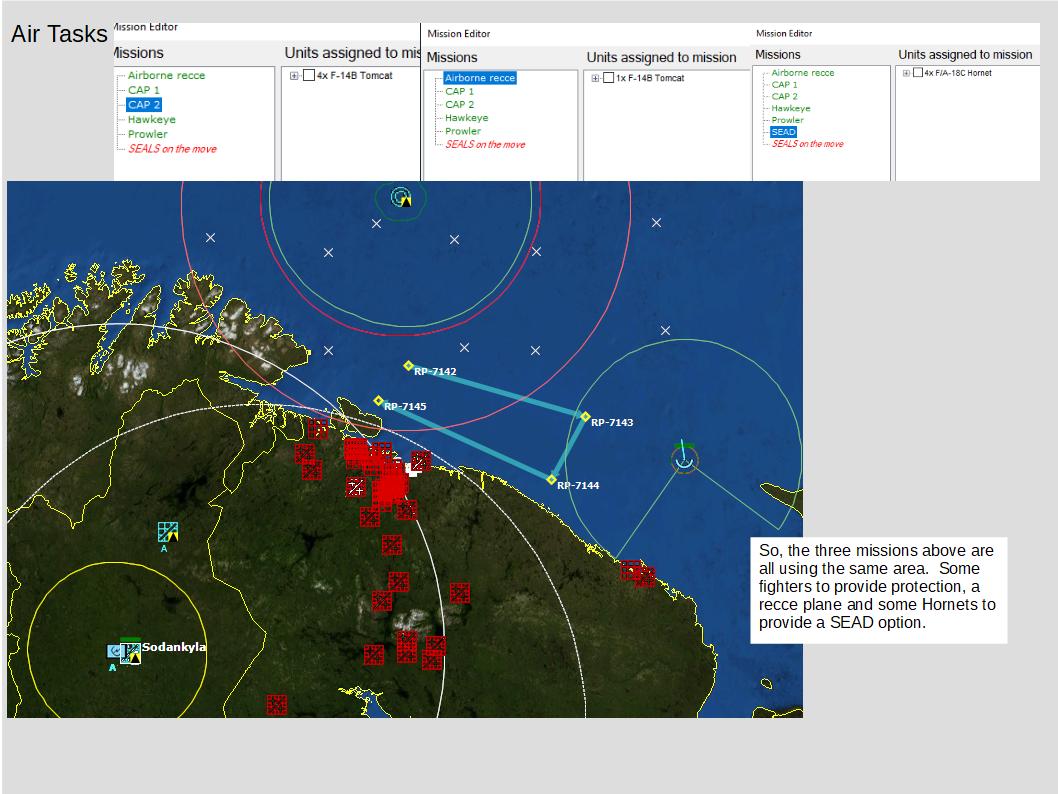Select SEALS on the move in the SEAD panel

[x=808, y=144]
